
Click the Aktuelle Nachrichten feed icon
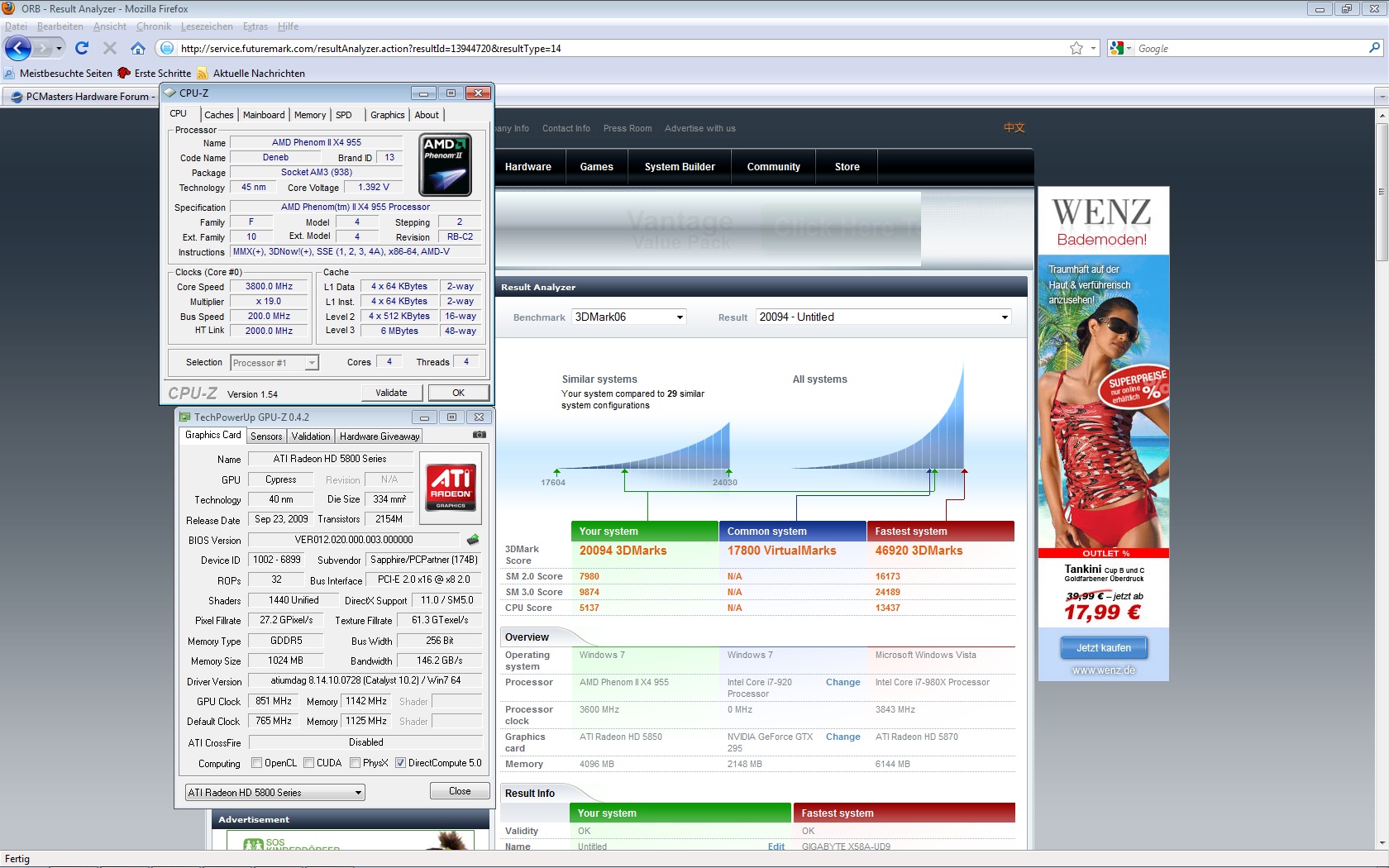point(203,73)
